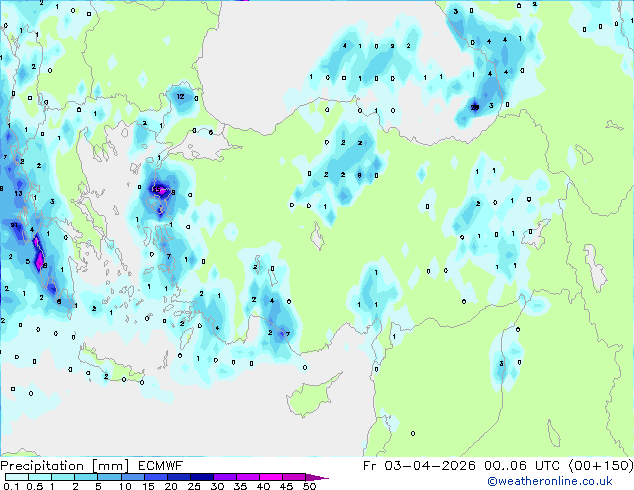Click the date 'Fr 03-04-2026'
The width and height of the screenshot is (634, 490).
coord(419,466)
